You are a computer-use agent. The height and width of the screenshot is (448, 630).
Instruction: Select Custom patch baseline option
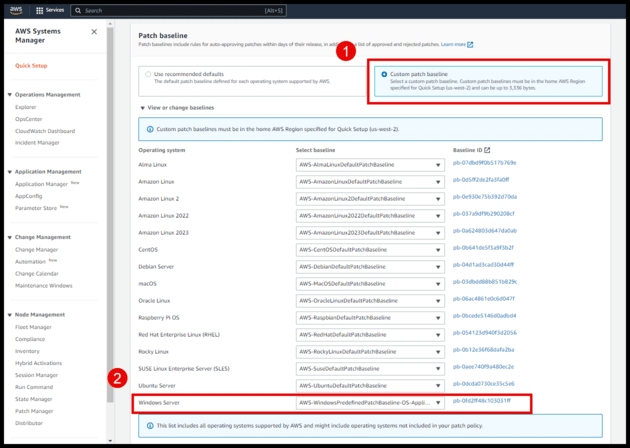point(384,74)
